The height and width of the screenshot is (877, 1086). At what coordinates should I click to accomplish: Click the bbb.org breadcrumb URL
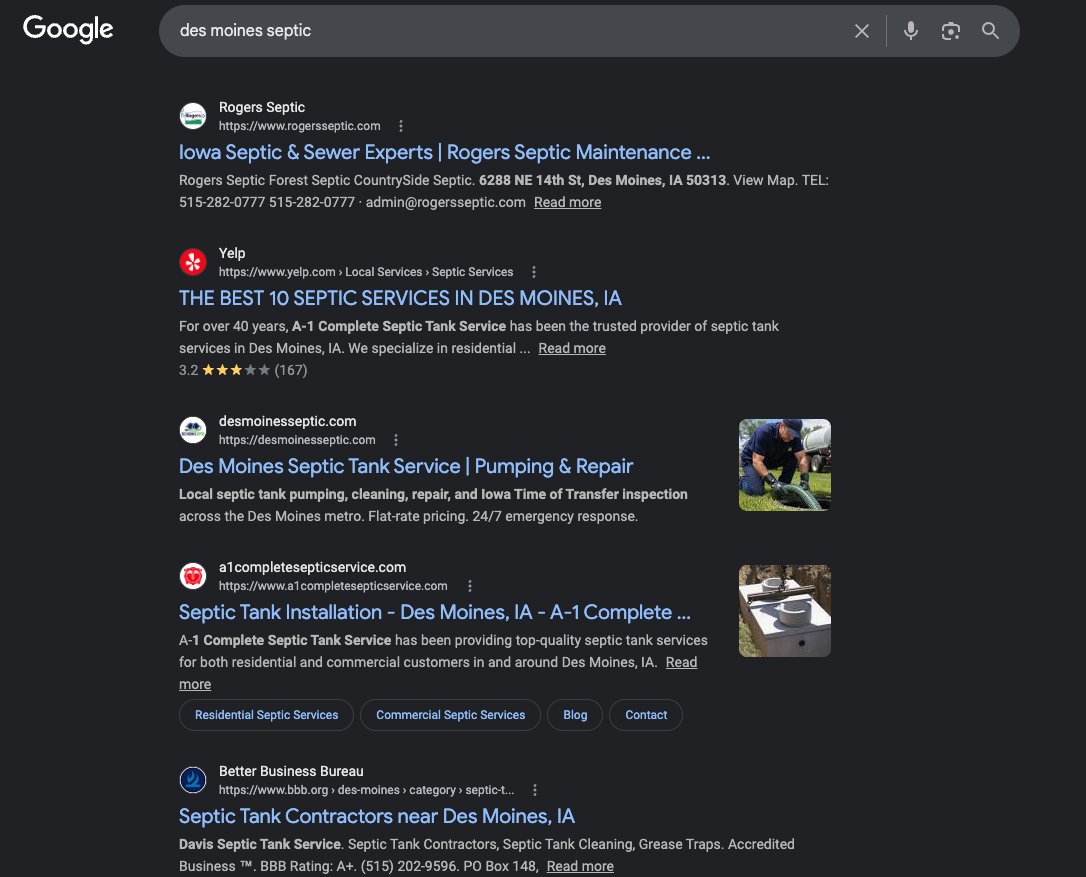(x=366, y=790)
